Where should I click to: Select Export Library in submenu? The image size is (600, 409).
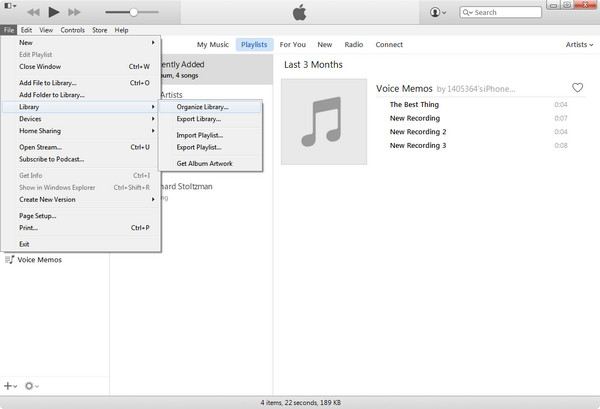(x=210, y=119)
